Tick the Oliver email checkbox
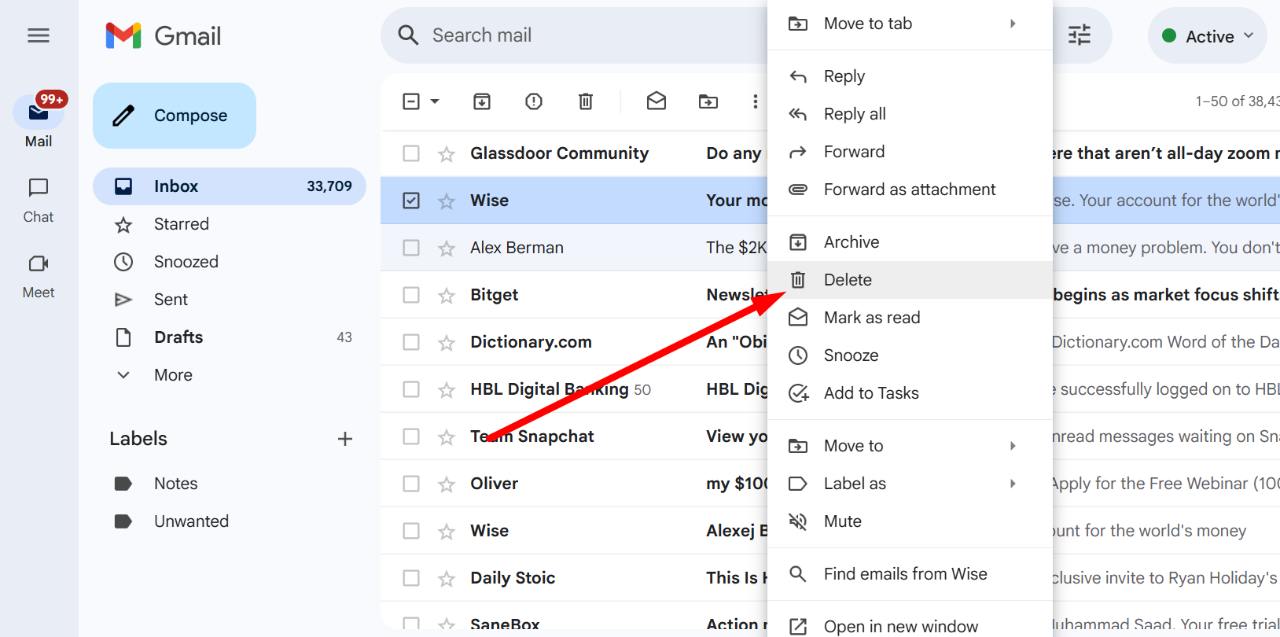The height and width of the screenshot is (637, 1280). click(411, 483)
